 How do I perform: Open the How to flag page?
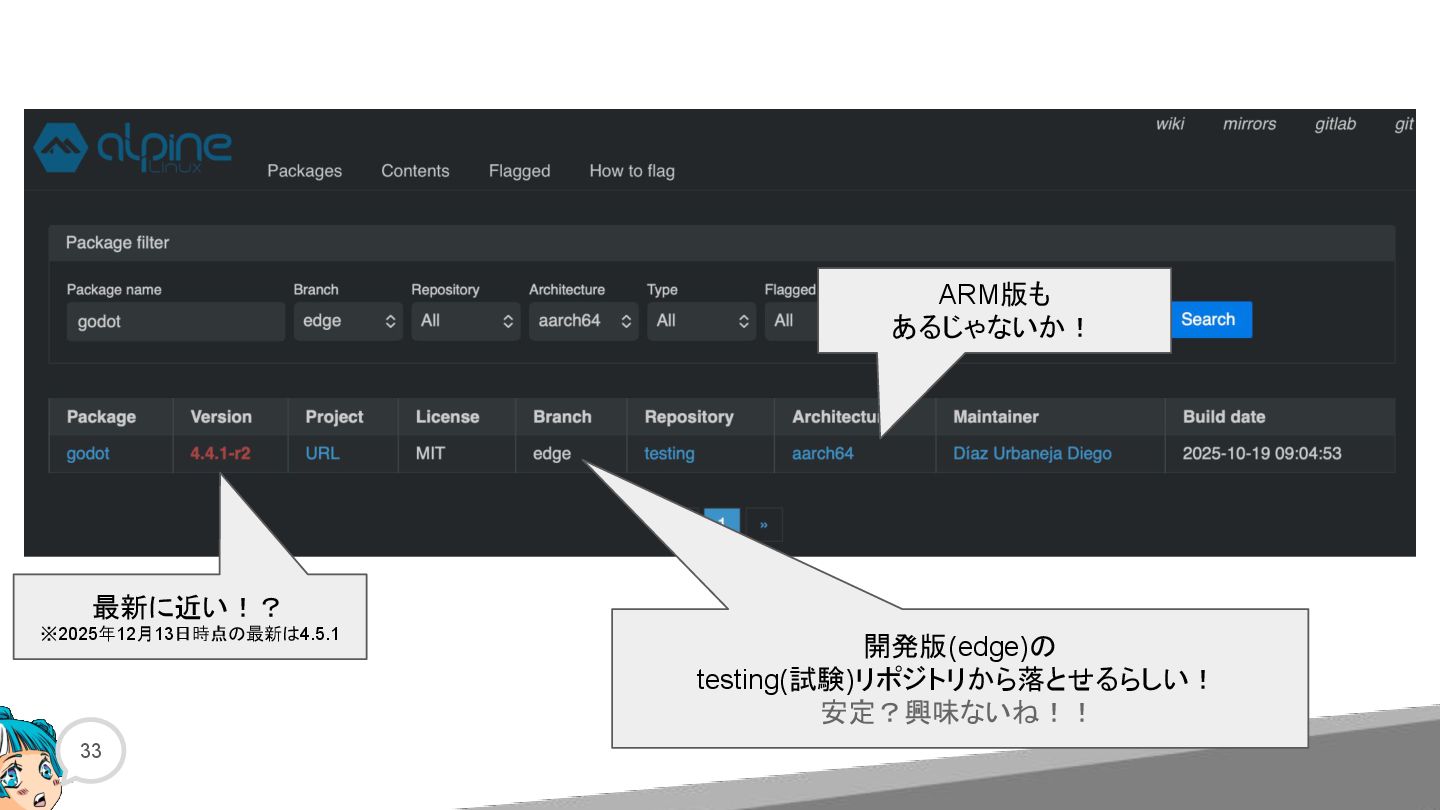click(632, 171)
